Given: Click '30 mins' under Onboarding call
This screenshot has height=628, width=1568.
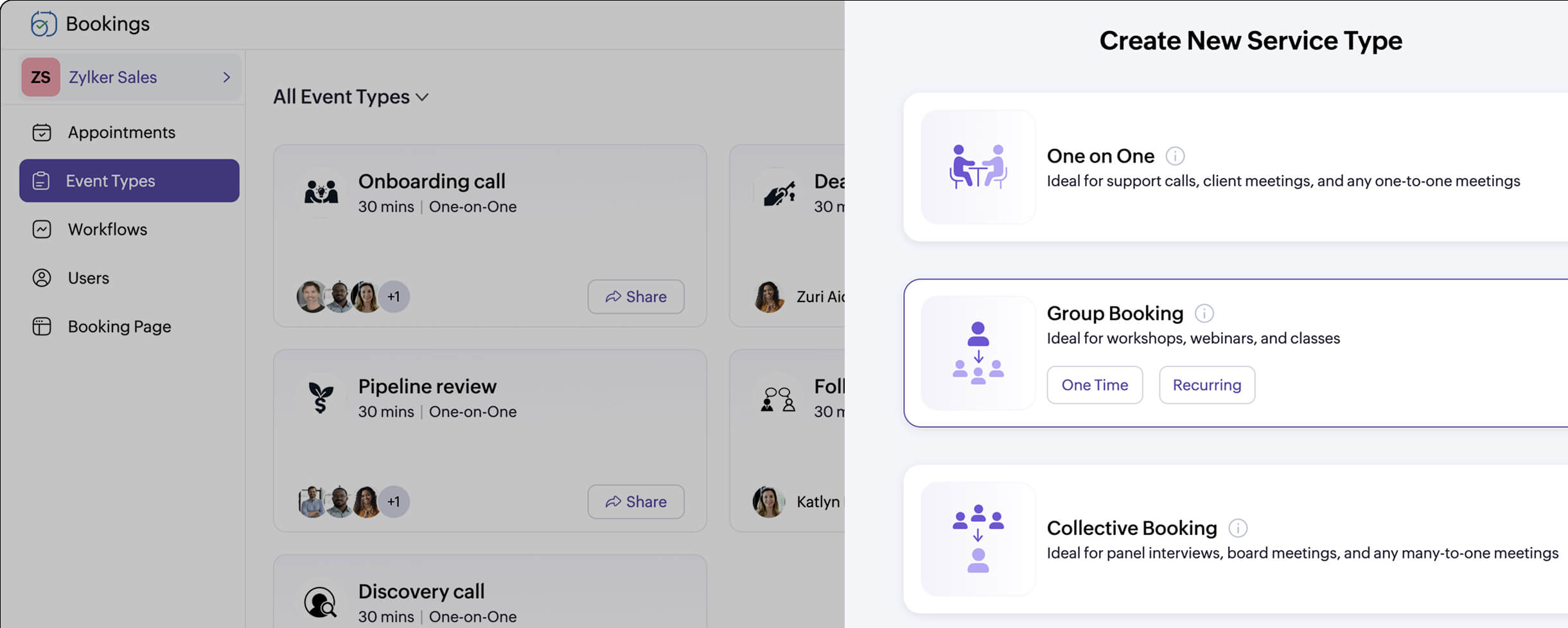Looking at the screenshot, I should 386,206.
